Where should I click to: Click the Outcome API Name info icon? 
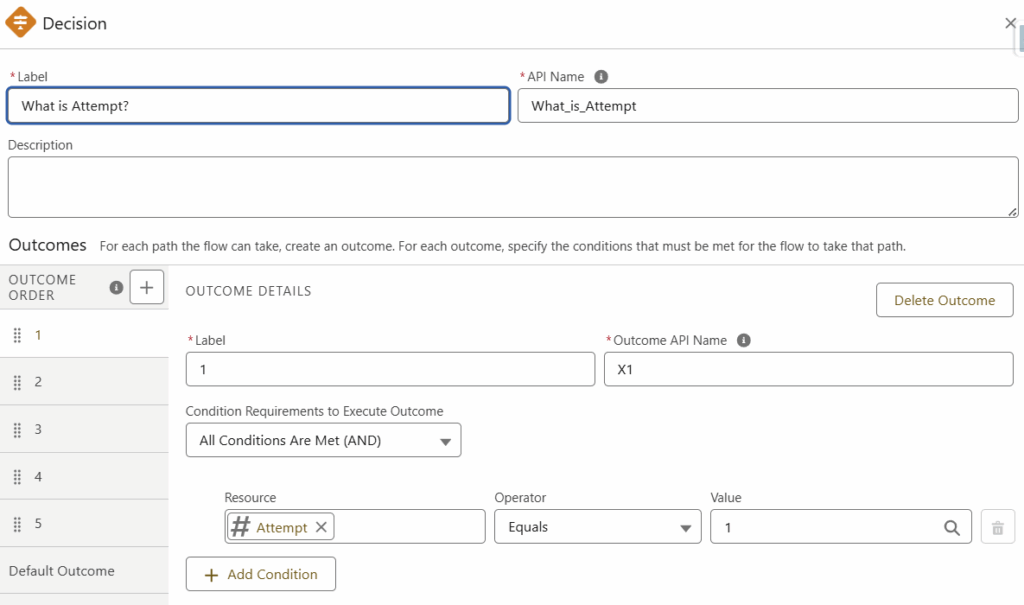(743, 340)
